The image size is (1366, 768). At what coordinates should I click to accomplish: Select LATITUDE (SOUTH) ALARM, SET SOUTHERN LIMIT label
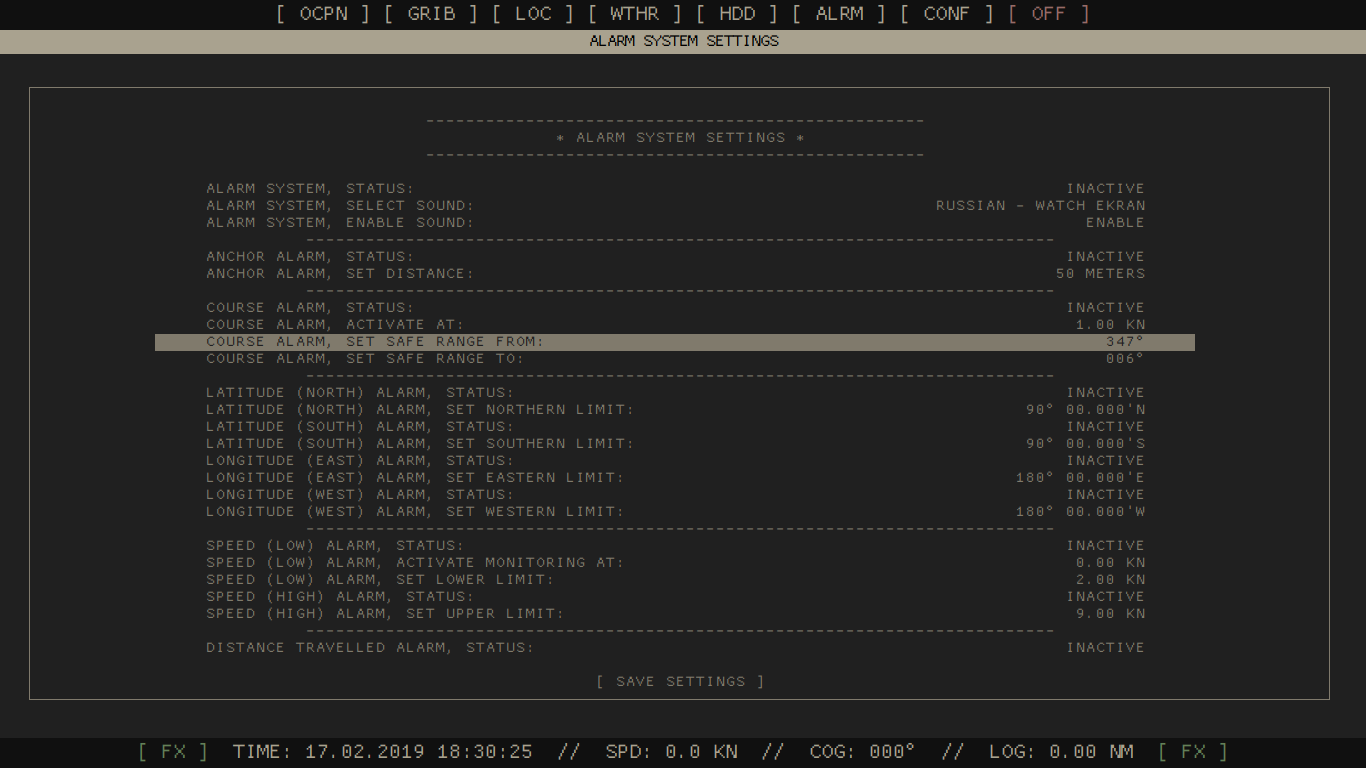point(420,443)
